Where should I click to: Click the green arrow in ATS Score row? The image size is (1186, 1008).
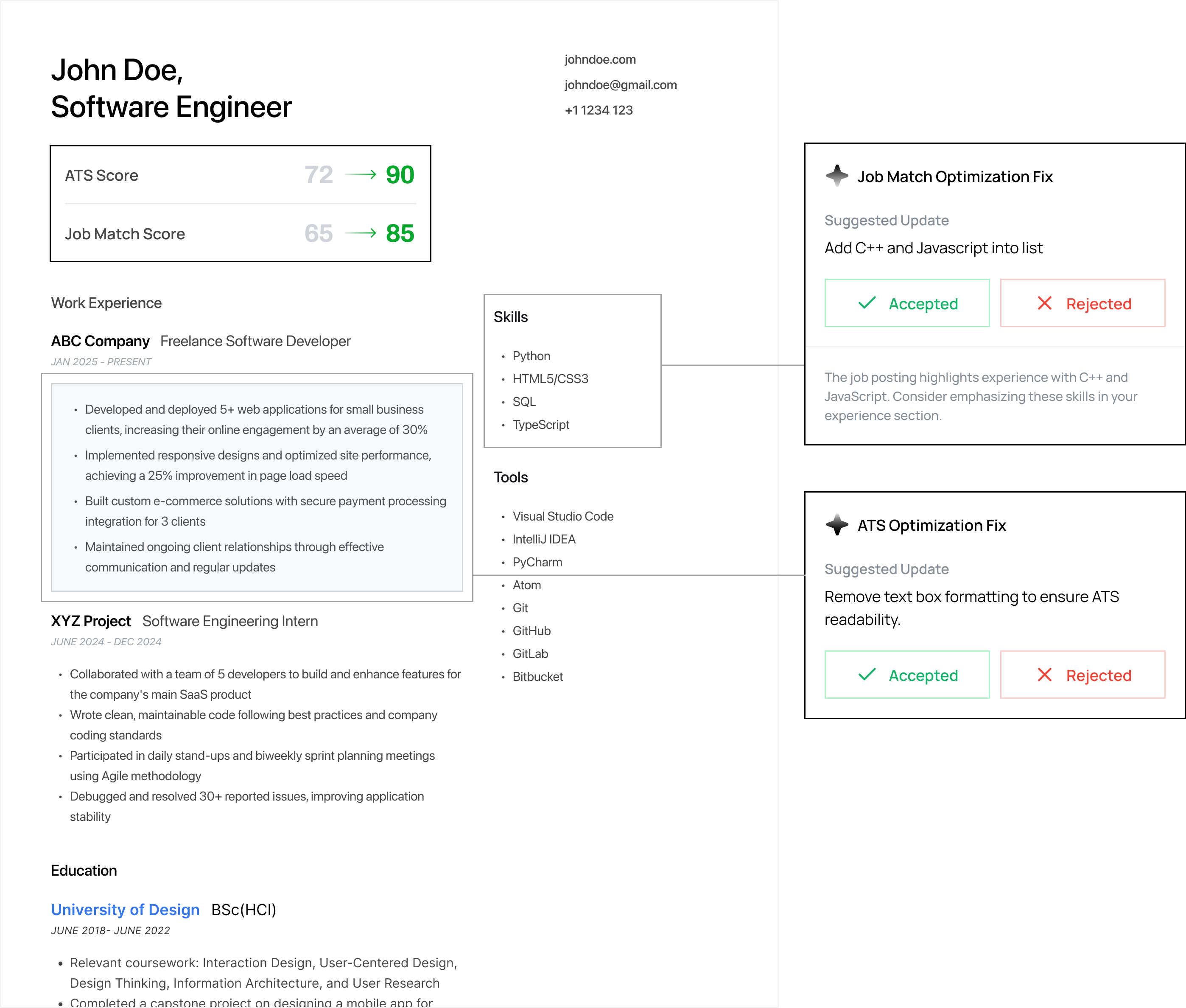pyautogui.click(x=361, y=174)
